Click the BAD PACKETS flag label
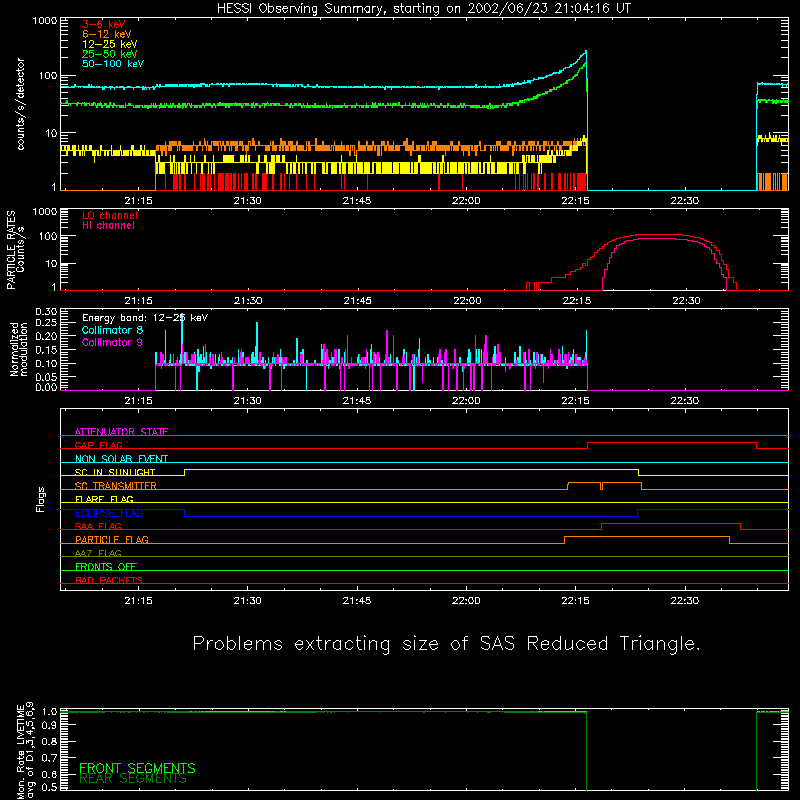 109,580
